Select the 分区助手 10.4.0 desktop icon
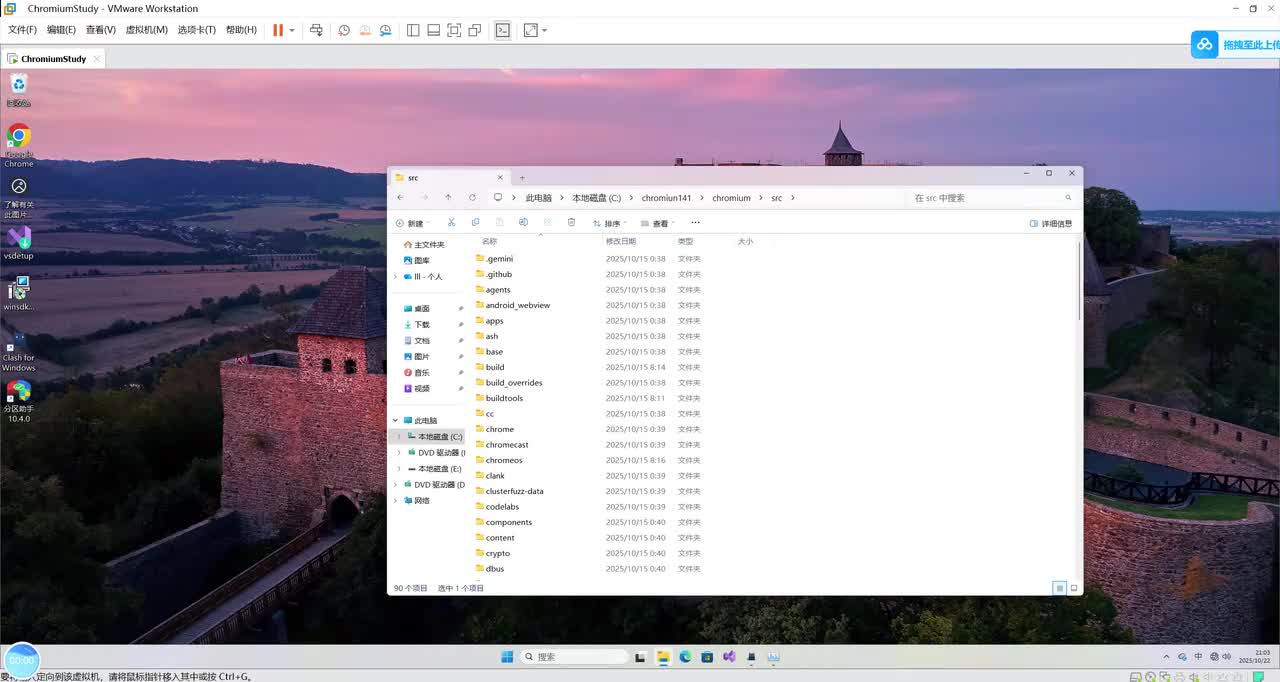The height and width of the screenshot is (682, 1280). coord(18,402)
